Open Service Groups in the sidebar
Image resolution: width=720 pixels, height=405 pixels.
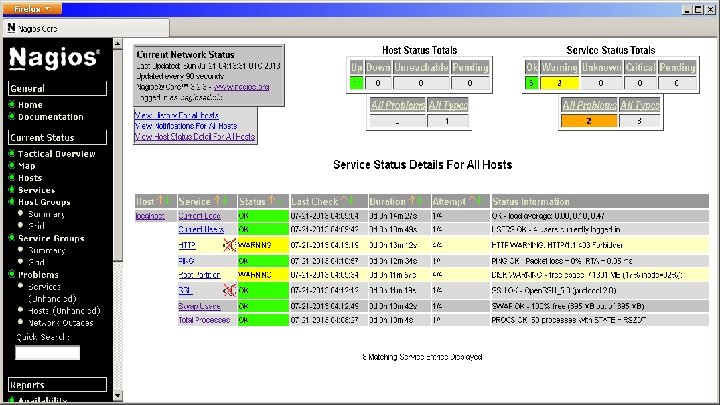(51, 238)
